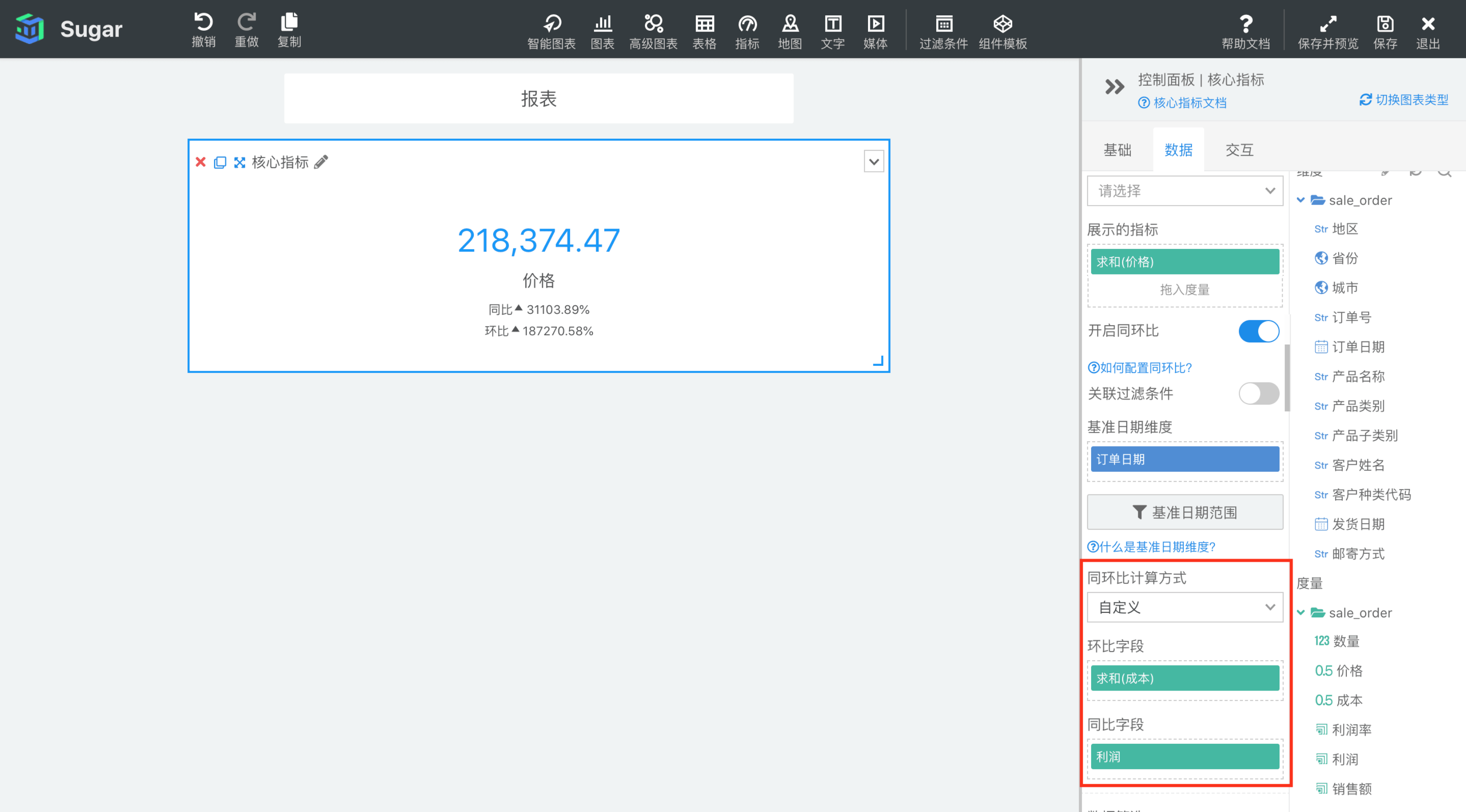The height and width of the screenshot is (812, 1466).
Task: Open the 请选择 dropdown
Action: click(1185, 191)
